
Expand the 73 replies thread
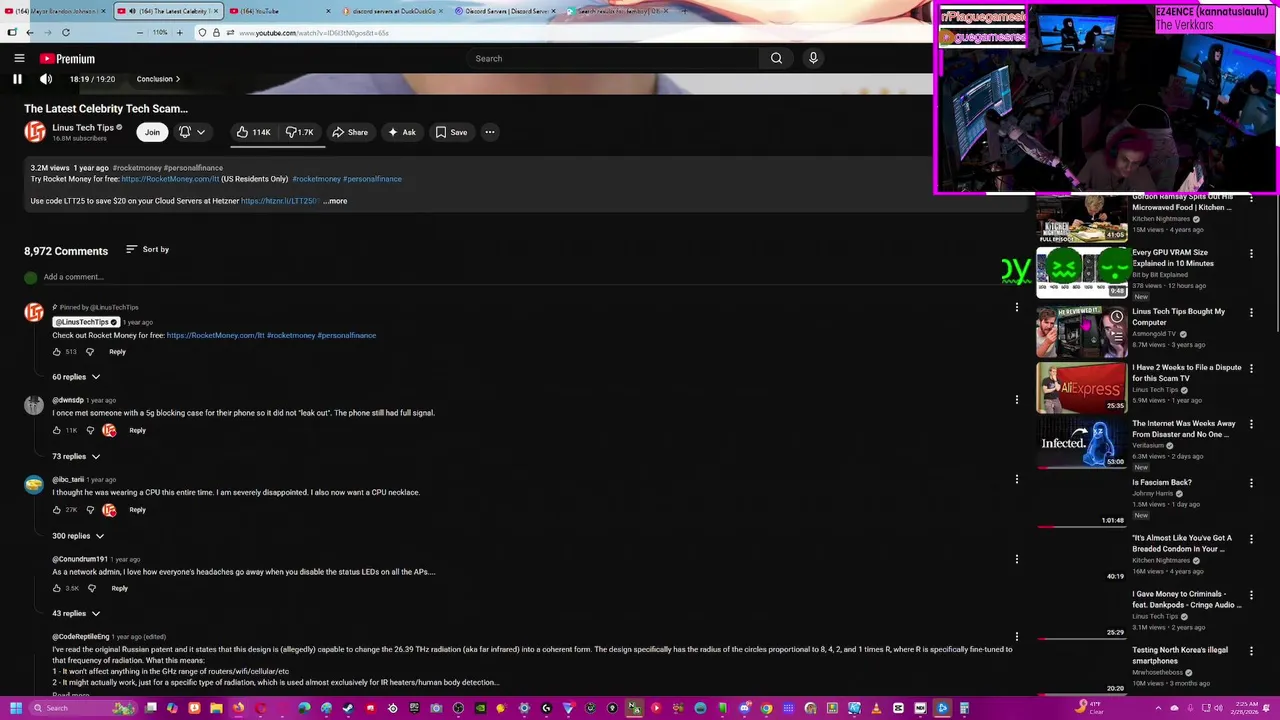[x=76, y=456]
